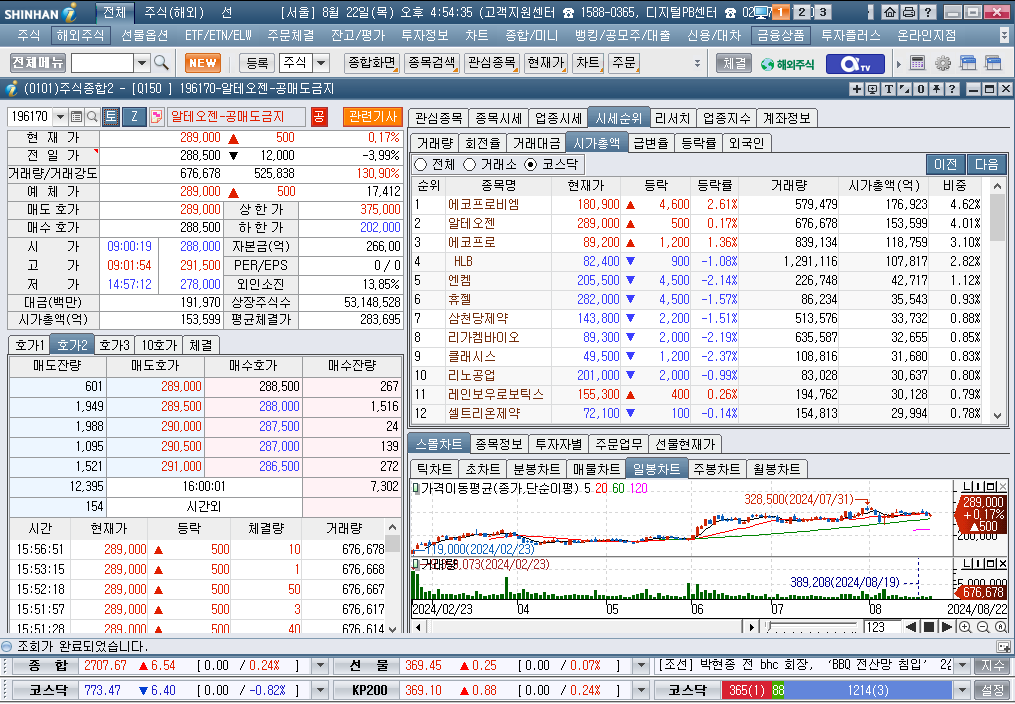The height and width of the screenshot is (704, 1015).
Task: Click the 다음 button
Action: click(987, 164)
